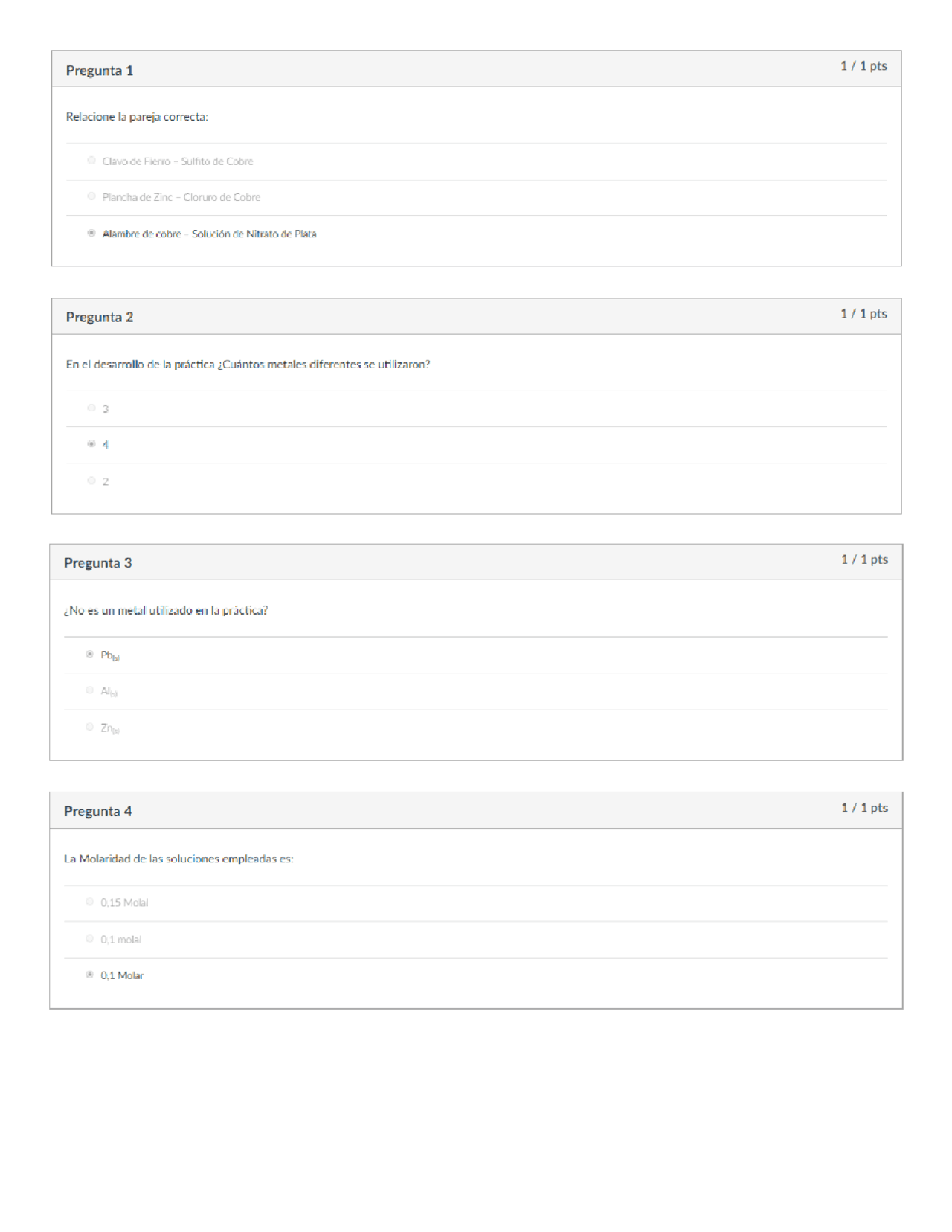The image size is (952, 1232).
Task: Click Pregunta 1 score '1 / 1 pts'
Action: (x=864, y=65)
